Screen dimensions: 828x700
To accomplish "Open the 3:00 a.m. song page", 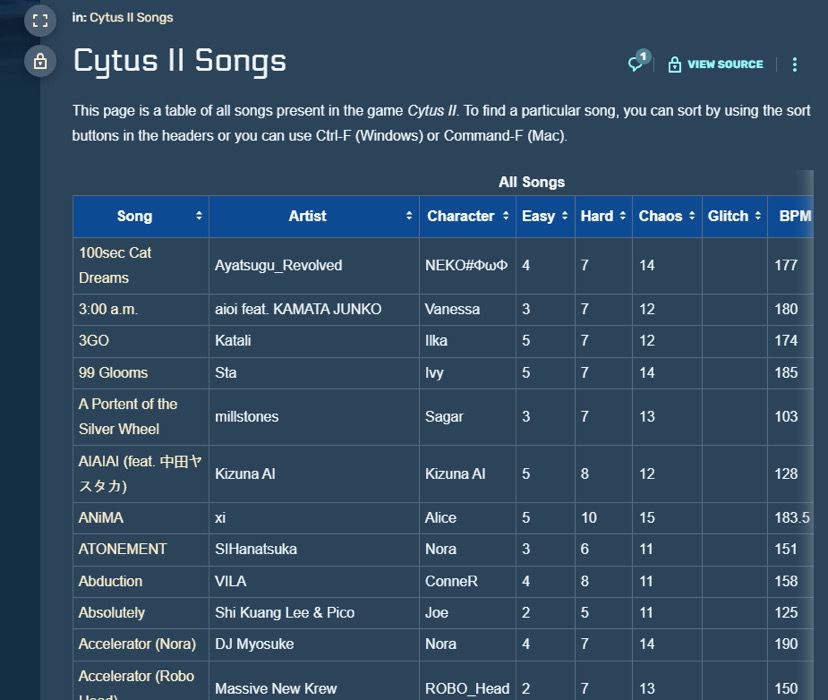I will click(108, 309).
